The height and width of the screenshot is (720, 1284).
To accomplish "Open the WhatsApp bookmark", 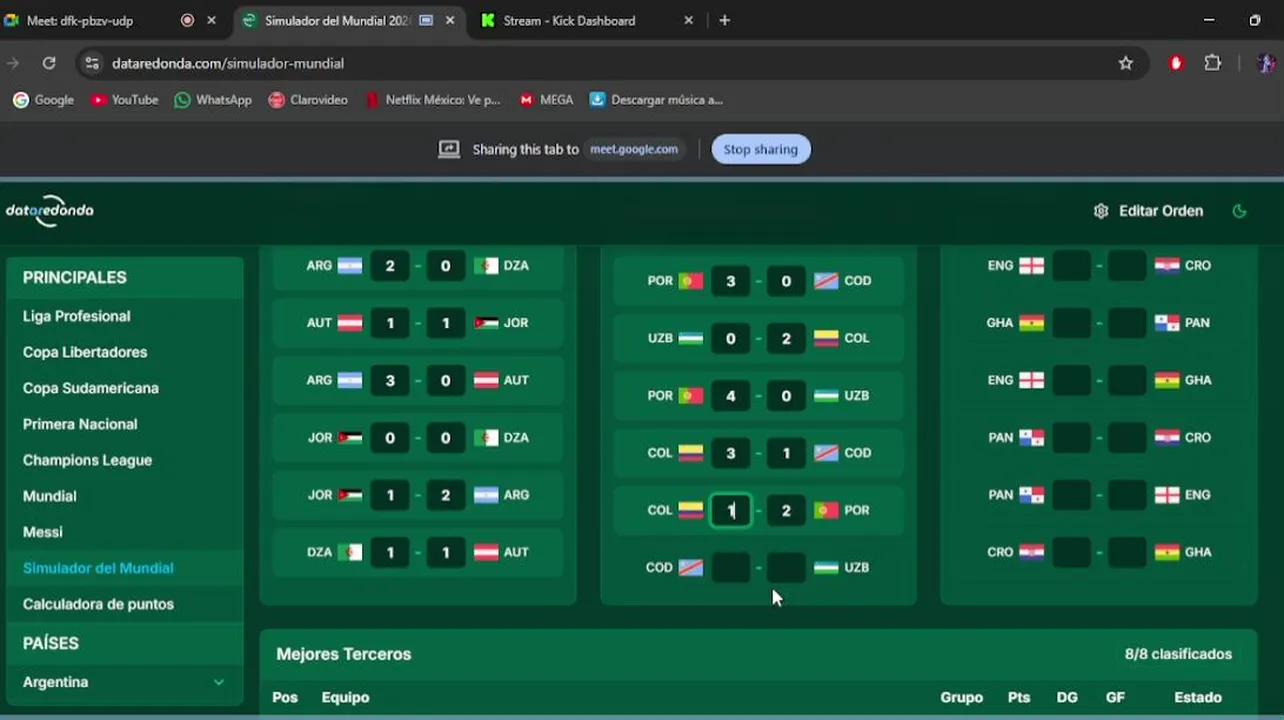I will pos(213,100).
